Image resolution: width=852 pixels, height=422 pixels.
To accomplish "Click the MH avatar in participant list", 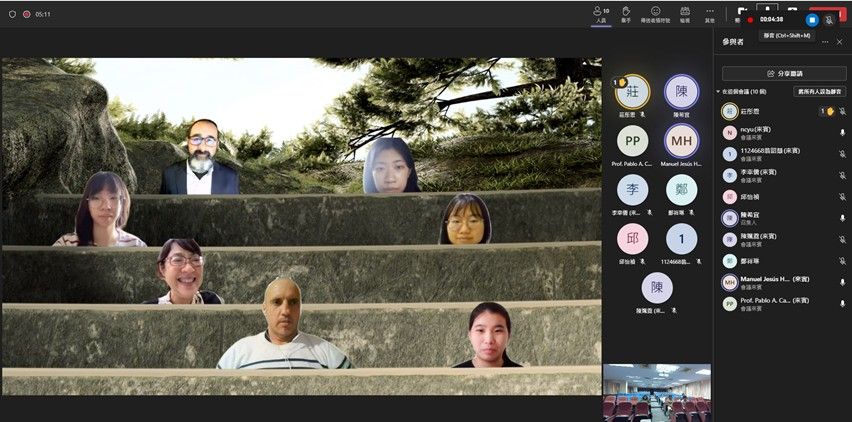I will pyautogui.click(x=729, y=282).
